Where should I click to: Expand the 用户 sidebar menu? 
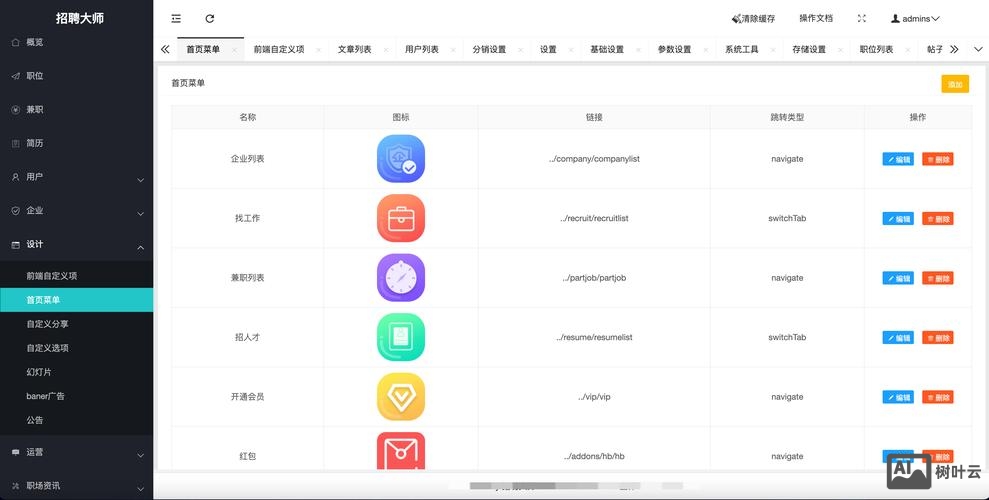click(x=76, y=177)
